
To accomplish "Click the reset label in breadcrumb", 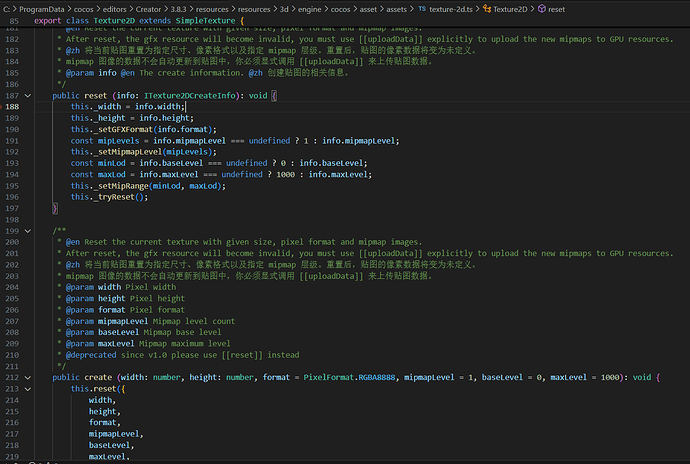I will (557, 8).
